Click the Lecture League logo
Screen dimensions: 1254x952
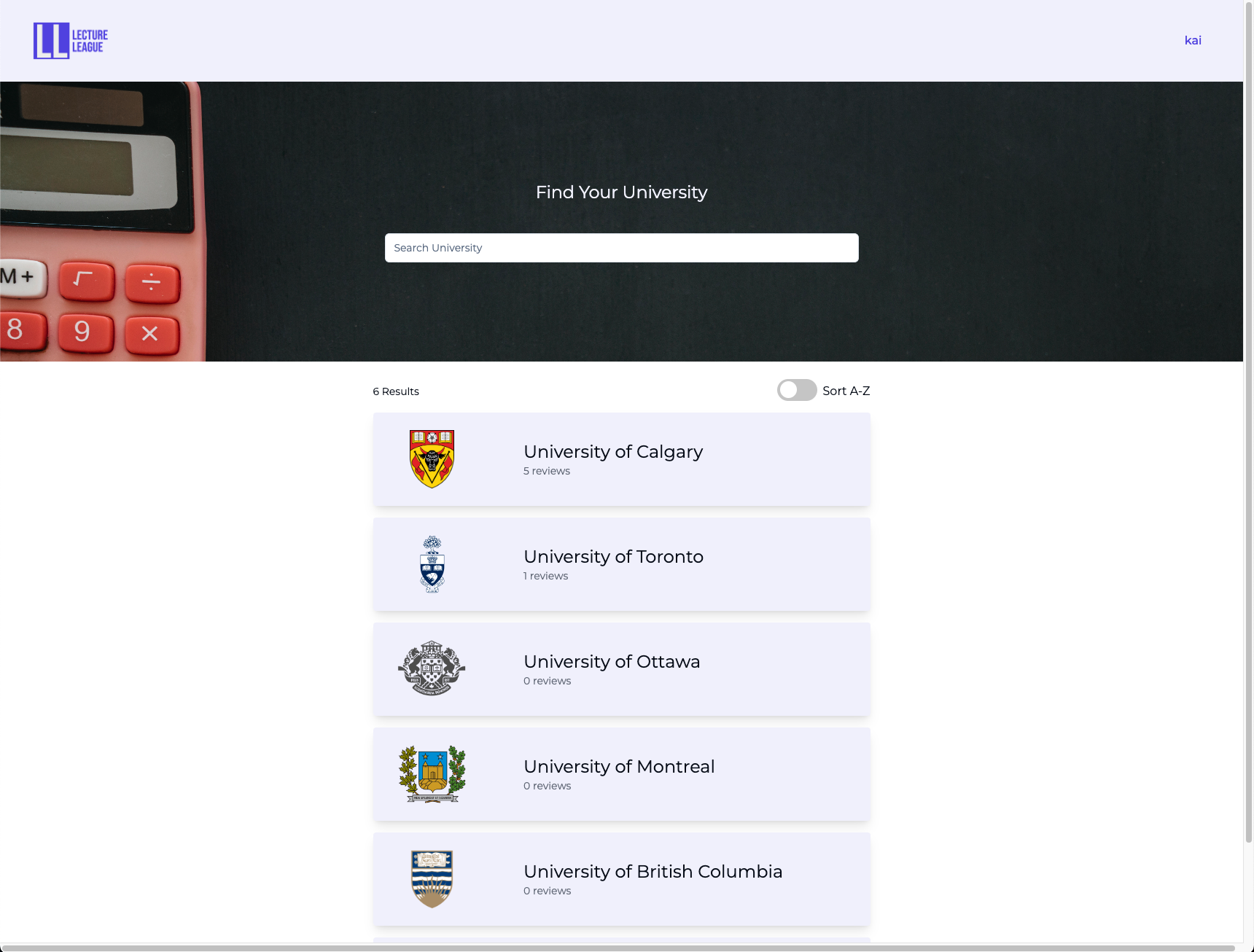tap(71, 41)
